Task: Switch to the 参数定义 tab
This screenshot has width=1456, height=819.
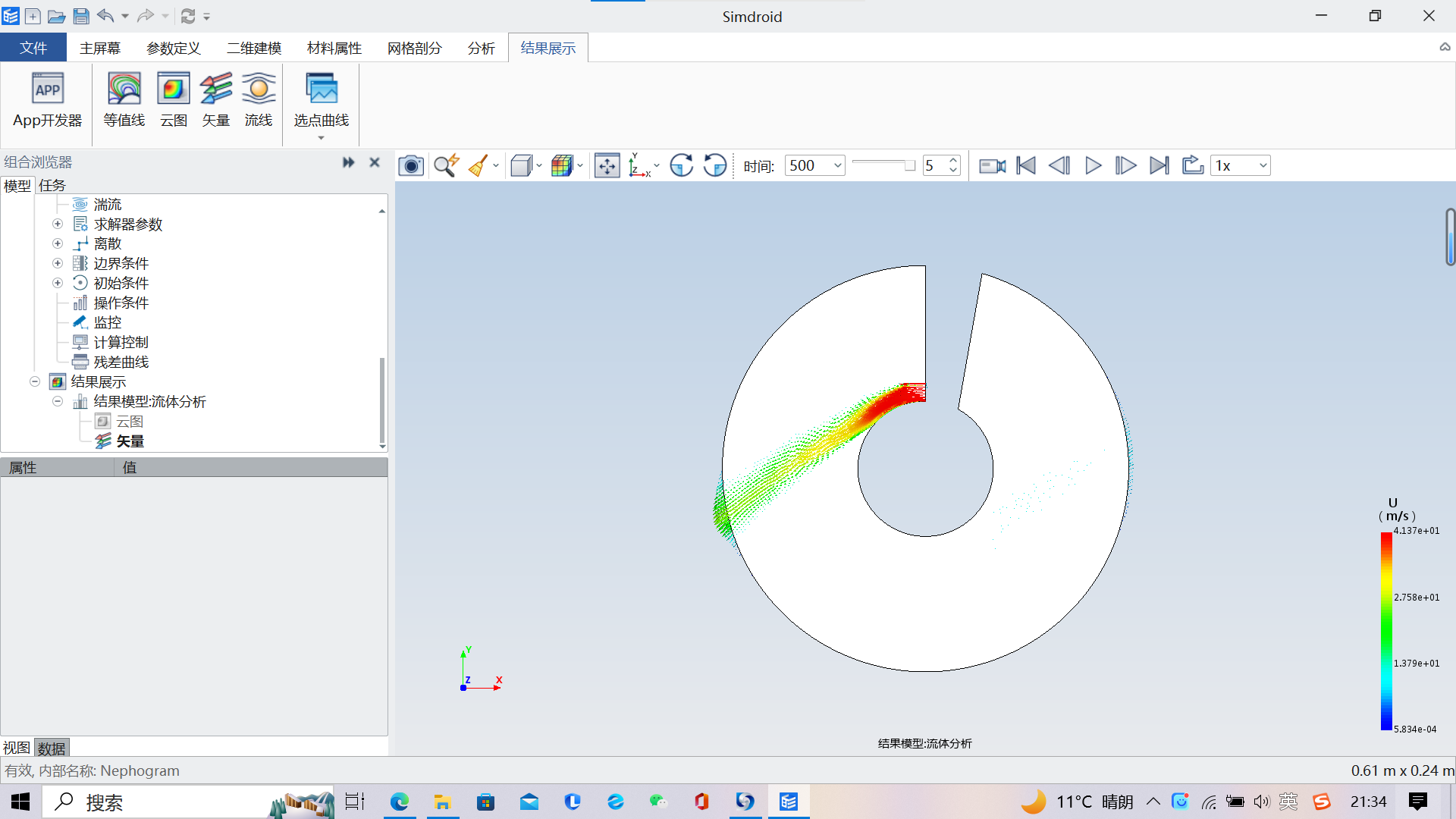Action: pyautogui.click(x=174, y=48)
